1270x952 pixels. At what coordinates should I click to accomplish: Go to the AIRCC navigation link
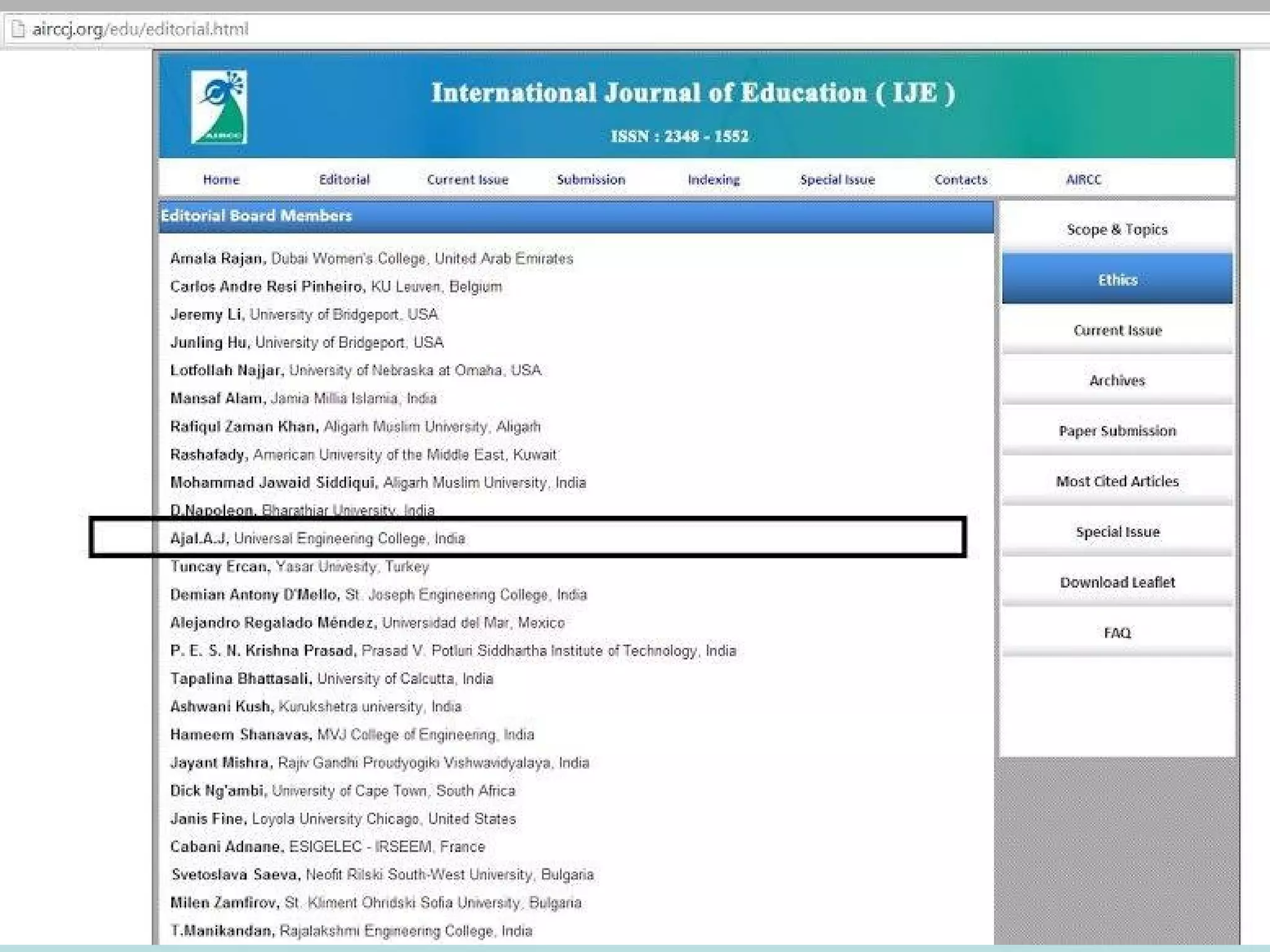click(1083, 180)
